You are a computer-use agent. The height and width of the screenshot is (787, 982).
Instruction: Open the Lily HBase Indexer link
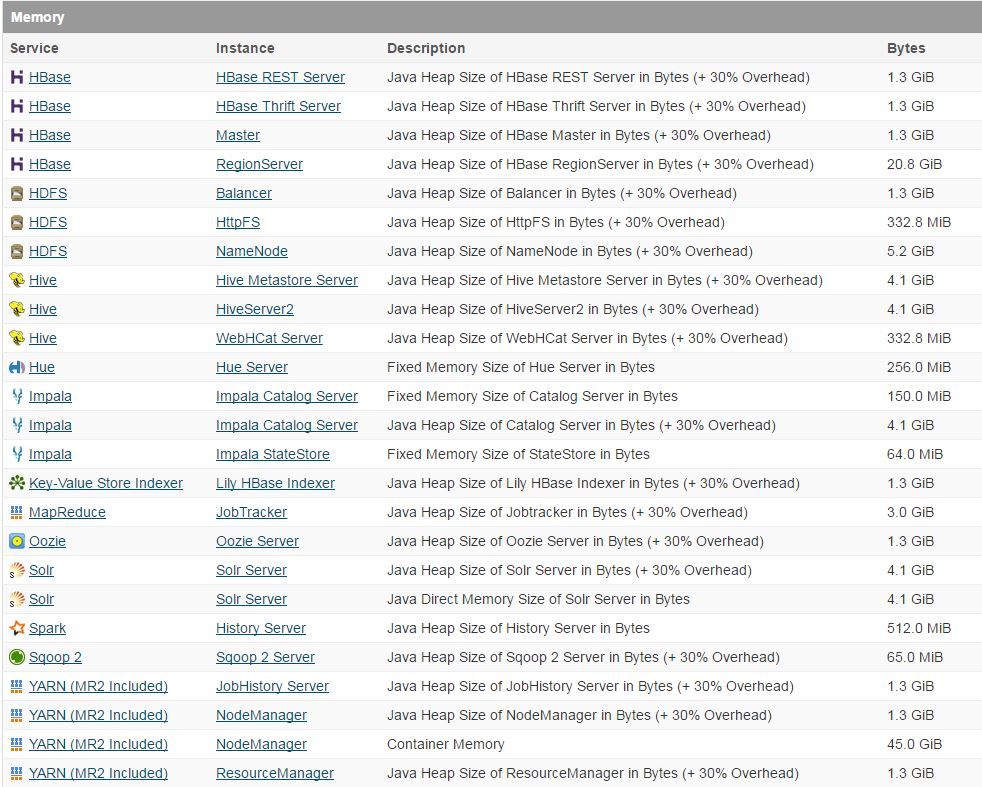(x=275, y=483)
